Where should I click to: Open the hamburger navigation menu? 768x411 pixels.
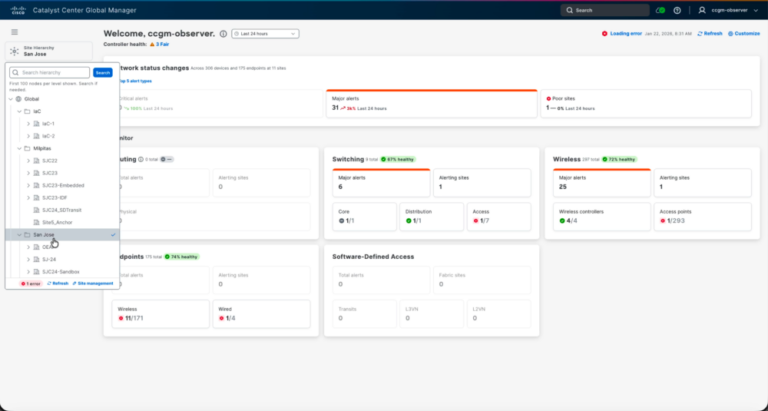point(15,32)
